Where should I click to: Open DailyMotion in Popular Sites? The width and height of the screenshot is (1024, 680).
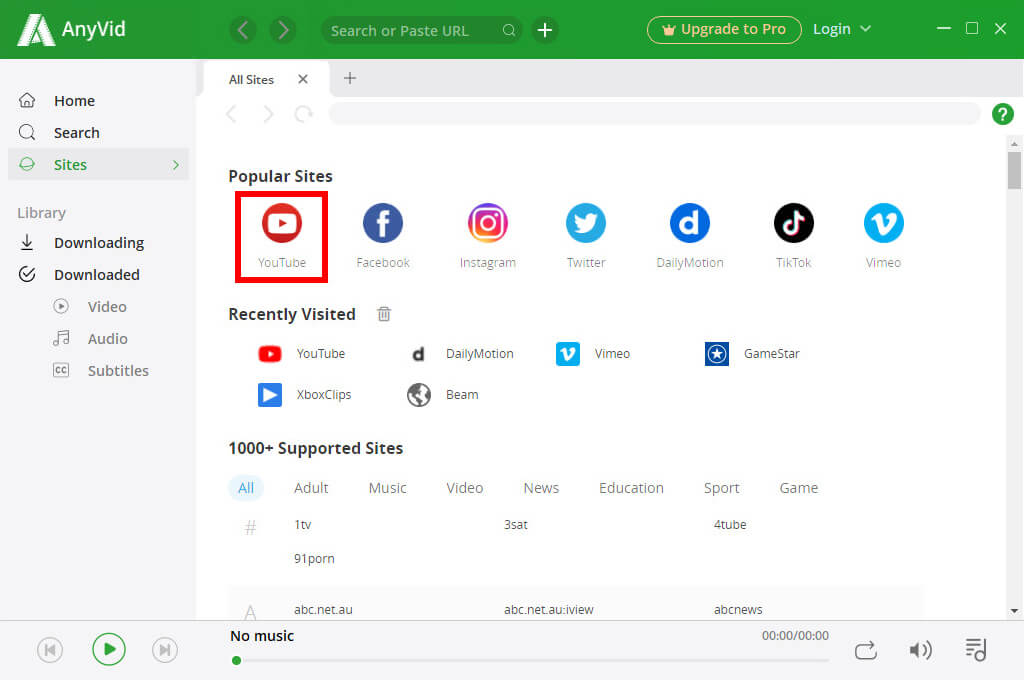[x=690, y=236]
